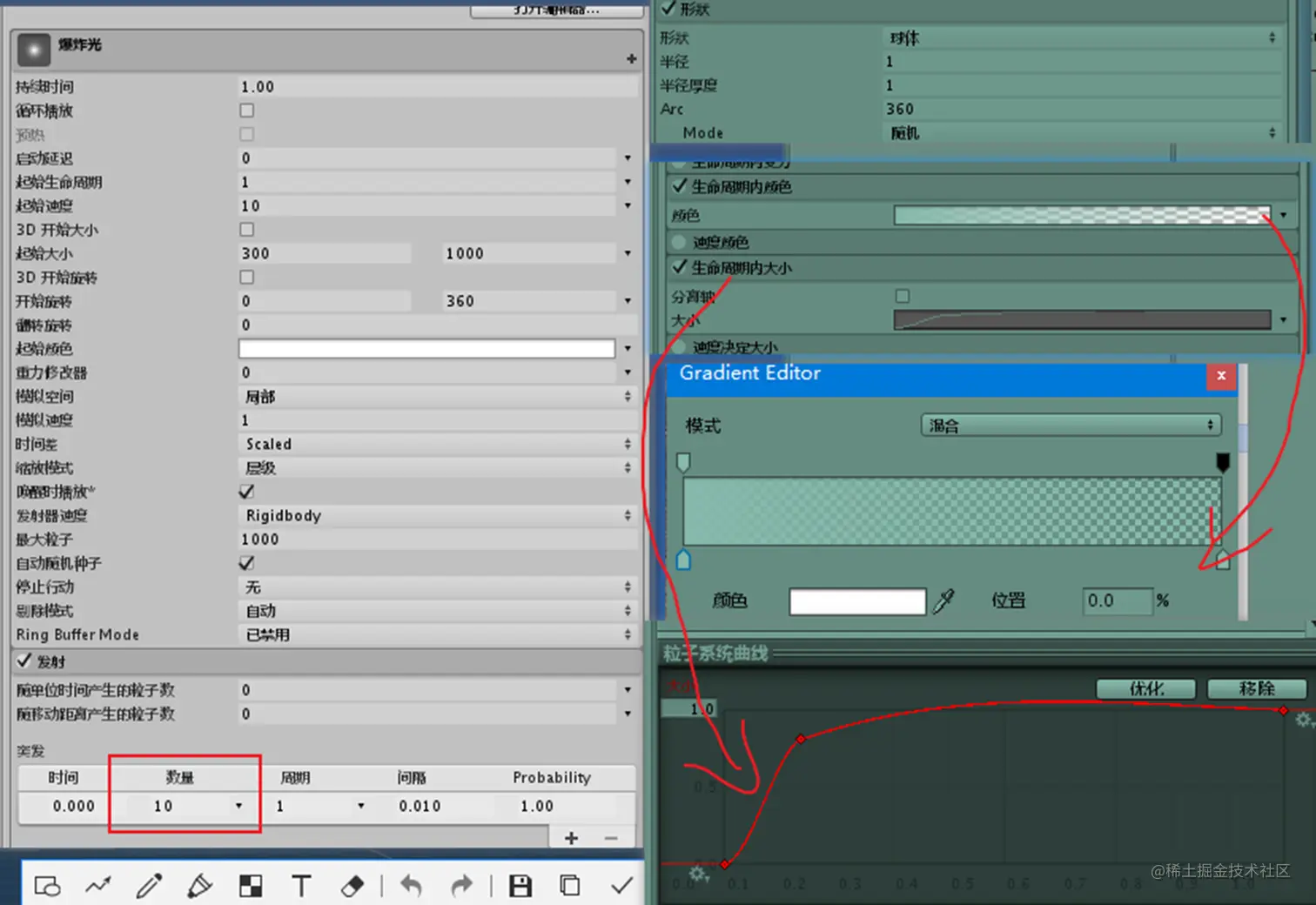
Task: Undo the last annotation
Action: tap(411, 886)
